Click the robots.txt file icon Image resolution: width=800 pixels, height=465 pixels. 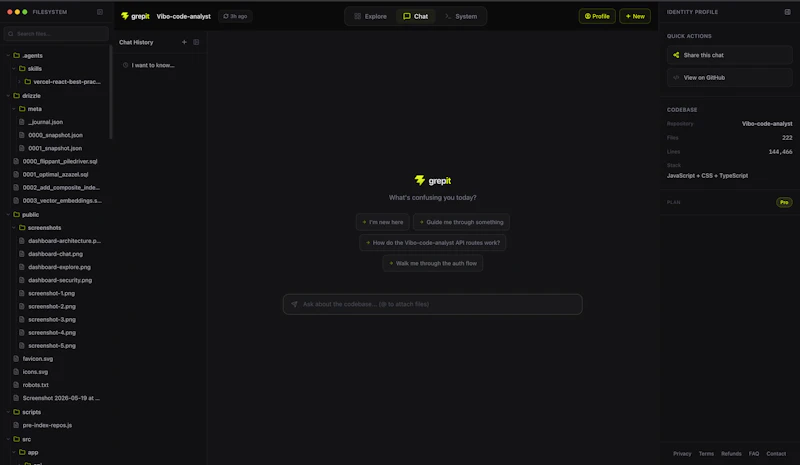click(x=16, y=385)
